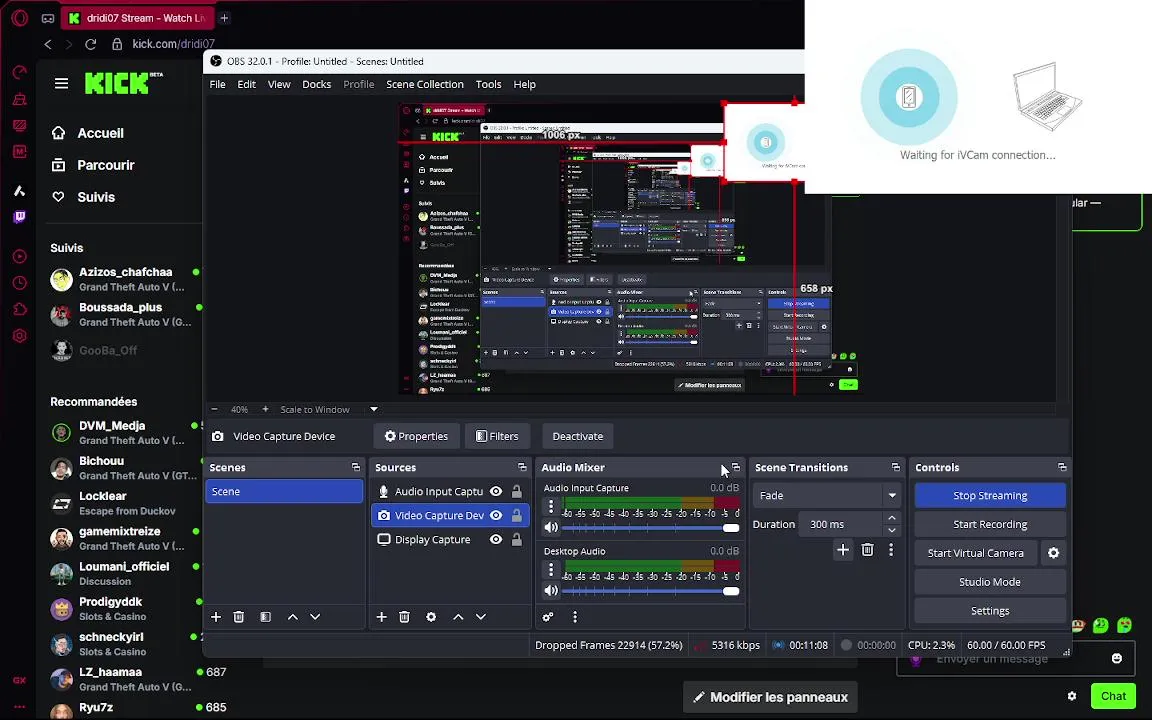The image size is (1152, 720).
Task: Toggle lock on Video Capture Device source
Action: pos(516,516)
